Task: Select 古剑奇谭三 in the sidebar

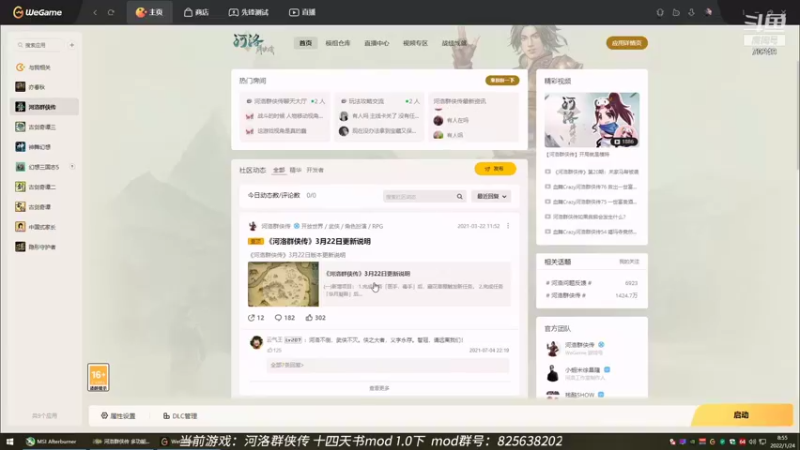Action: pyautogui.click(x=44, y=127)
